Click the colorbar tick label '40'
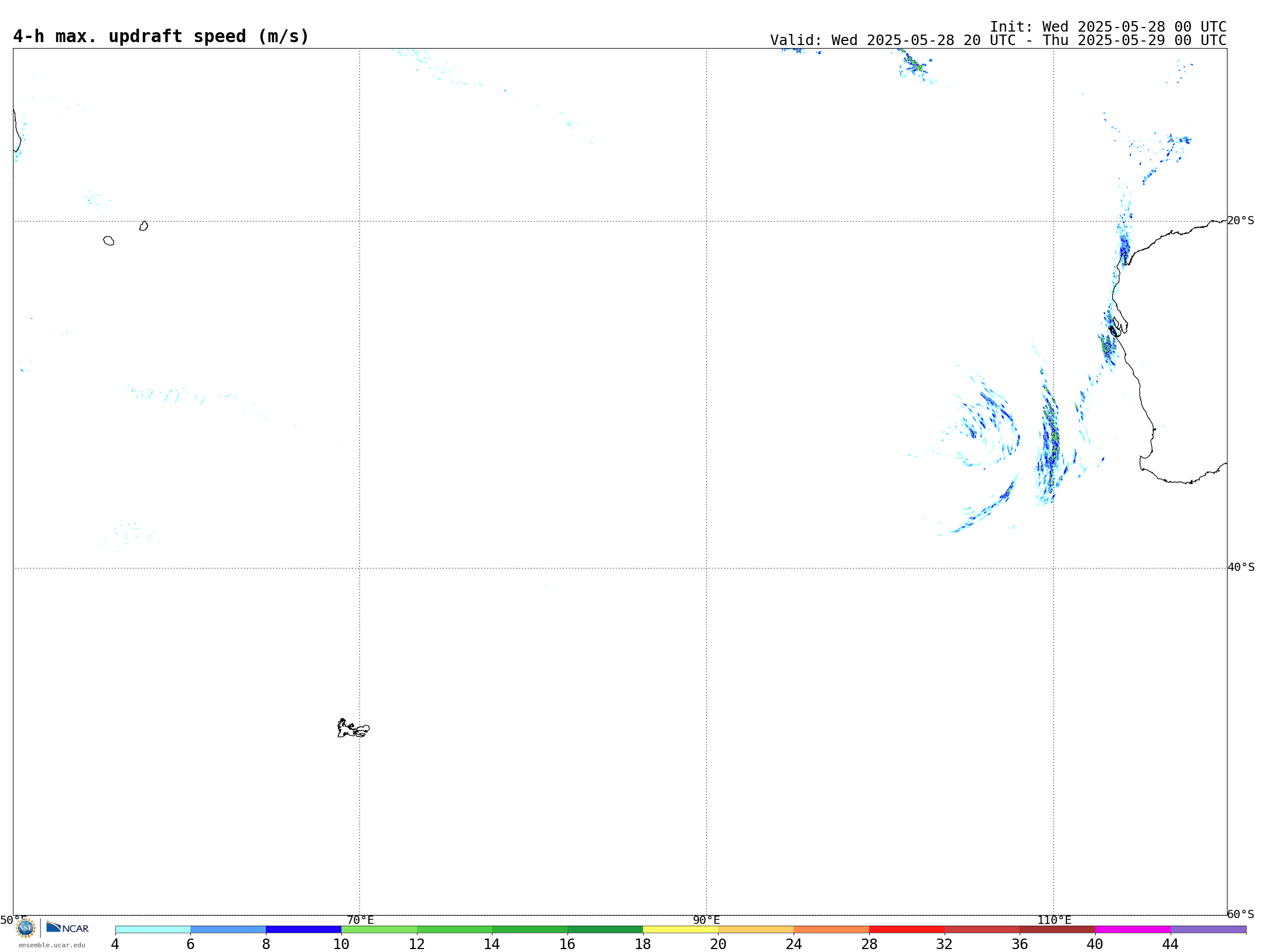 click(x=1095, y=944)
